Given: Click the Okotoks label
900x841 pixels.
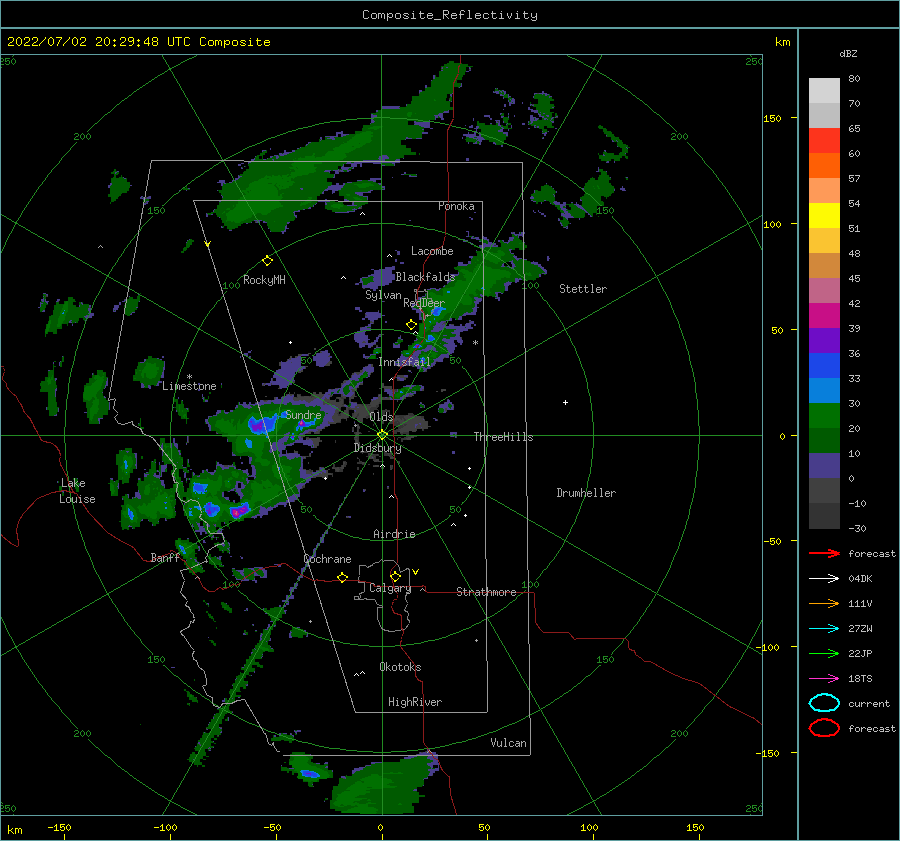Looking at the screenshot, I should (x=400, y=667).
